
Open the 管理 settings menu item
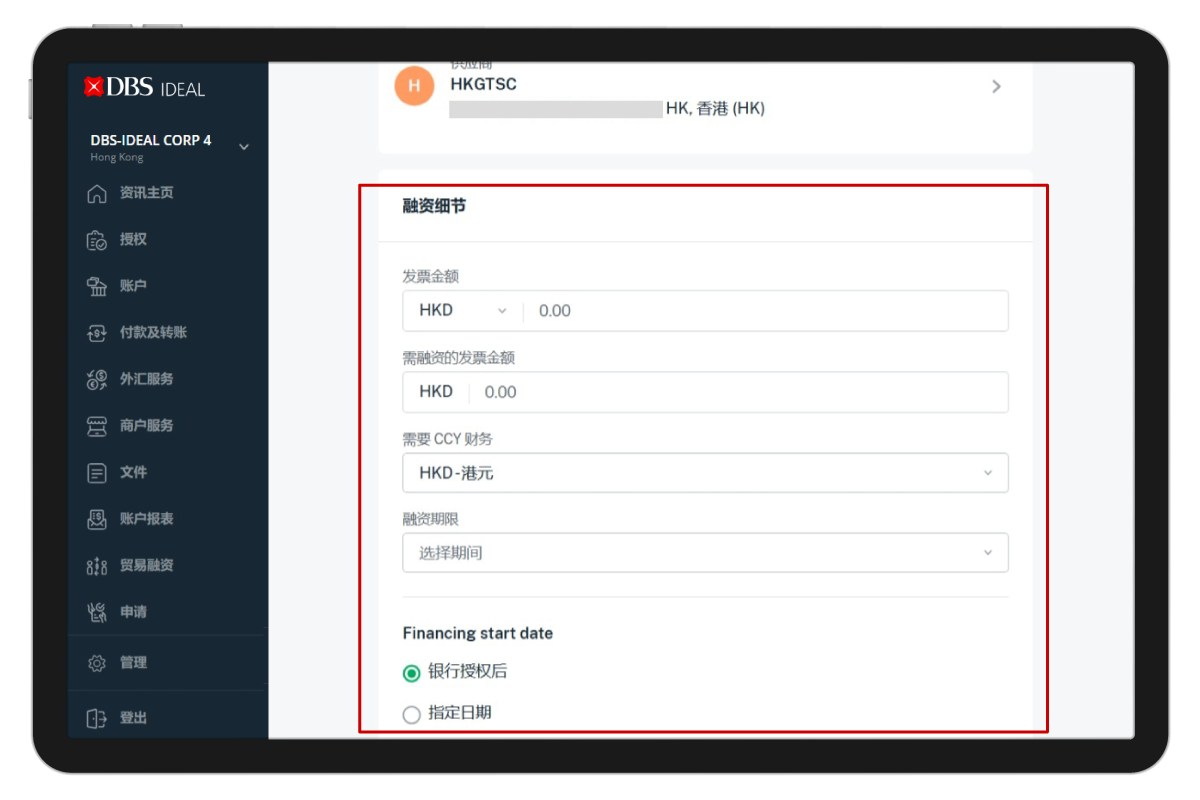[133, 663]
